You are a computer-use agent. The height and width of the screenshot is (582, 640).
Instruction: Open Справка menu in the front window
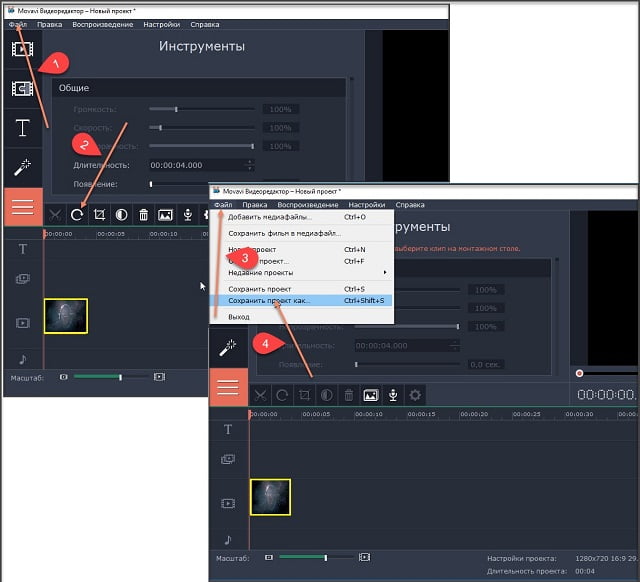coord(410,205)
